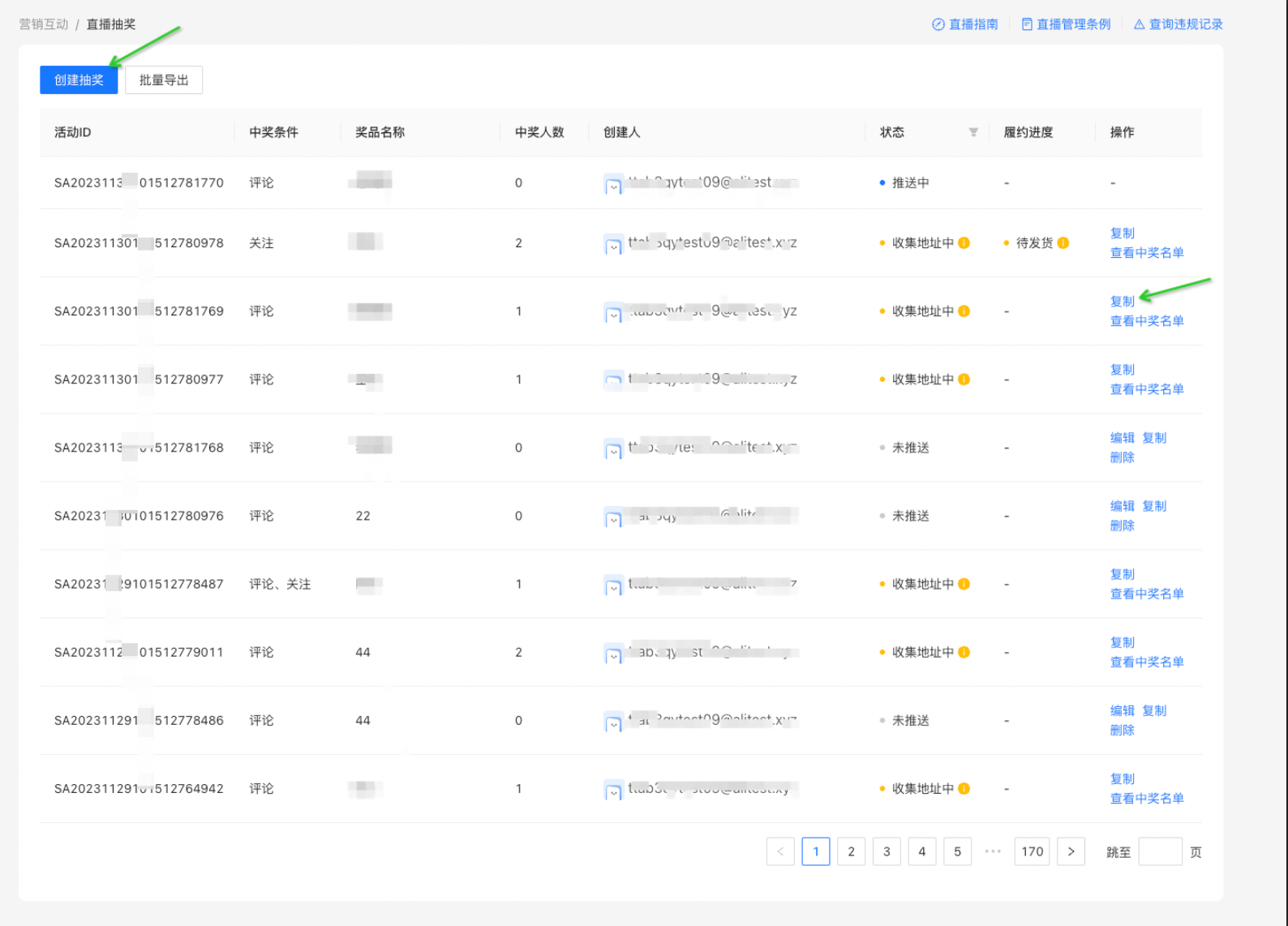Click creator avatar icon in row ending 512781768
Viewport: 1288px width, 926px height.
click(x=614, y=449)
